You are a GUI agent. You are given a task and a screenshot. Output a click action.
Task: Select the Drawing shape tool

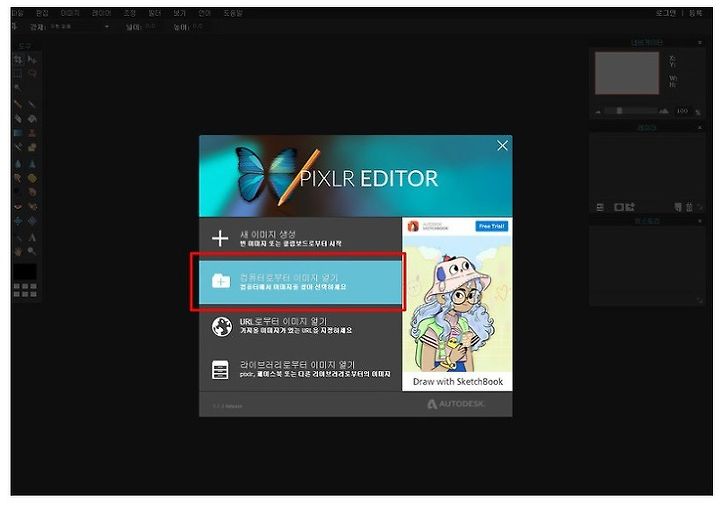[32, 147]
